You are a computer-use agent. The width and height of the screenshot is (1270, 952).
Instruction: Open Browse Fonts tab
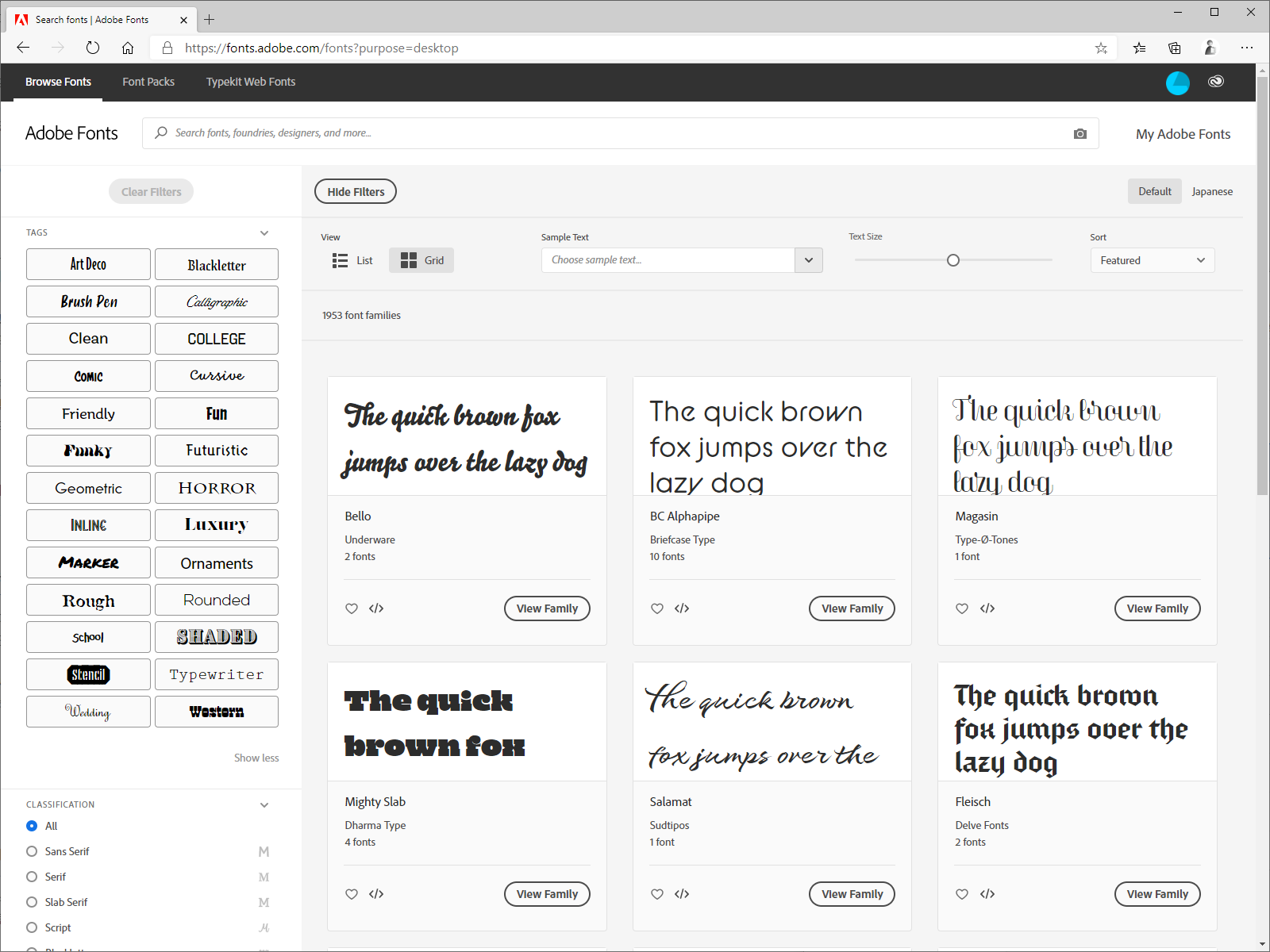click(58, 82)
